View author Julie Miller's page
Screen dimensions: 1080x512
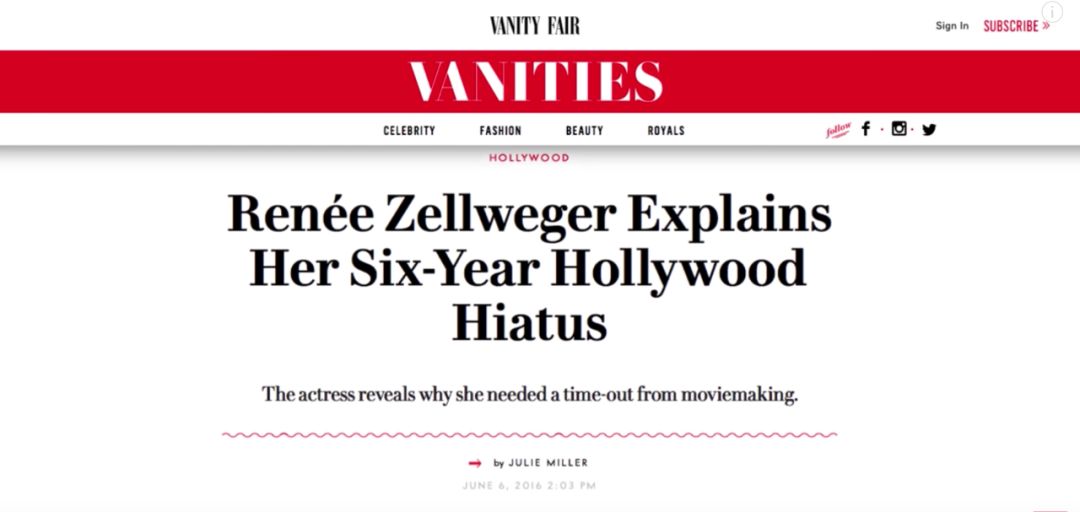548,463
